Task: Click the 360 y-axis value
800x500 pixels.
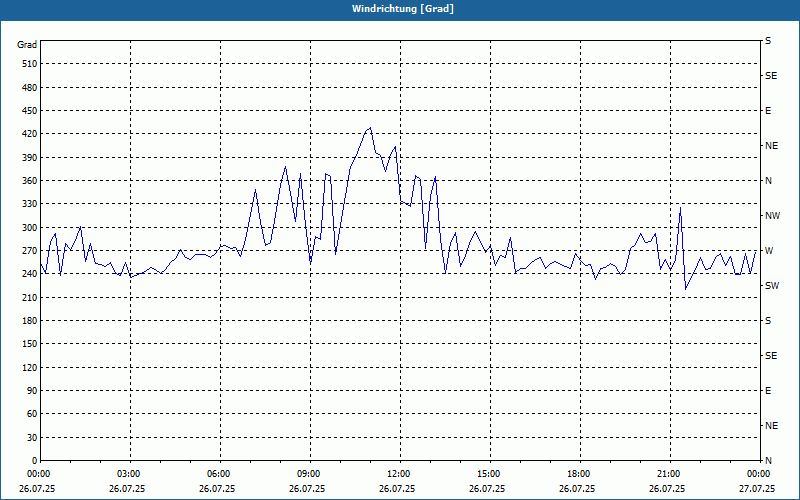Action: (x=30, y=181)
